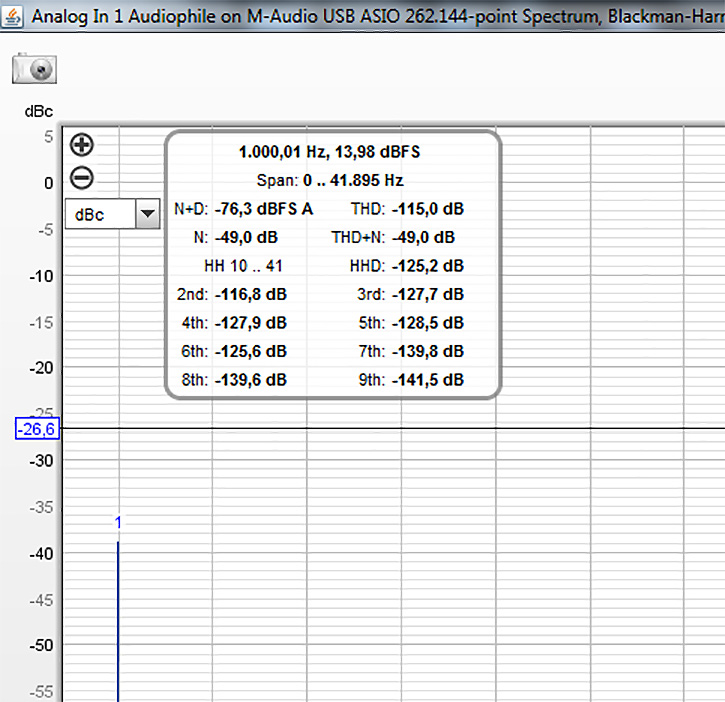Select the 5th harmonic -128,5 dB value
Screen dimensions: 725x702
click(428, 323)
